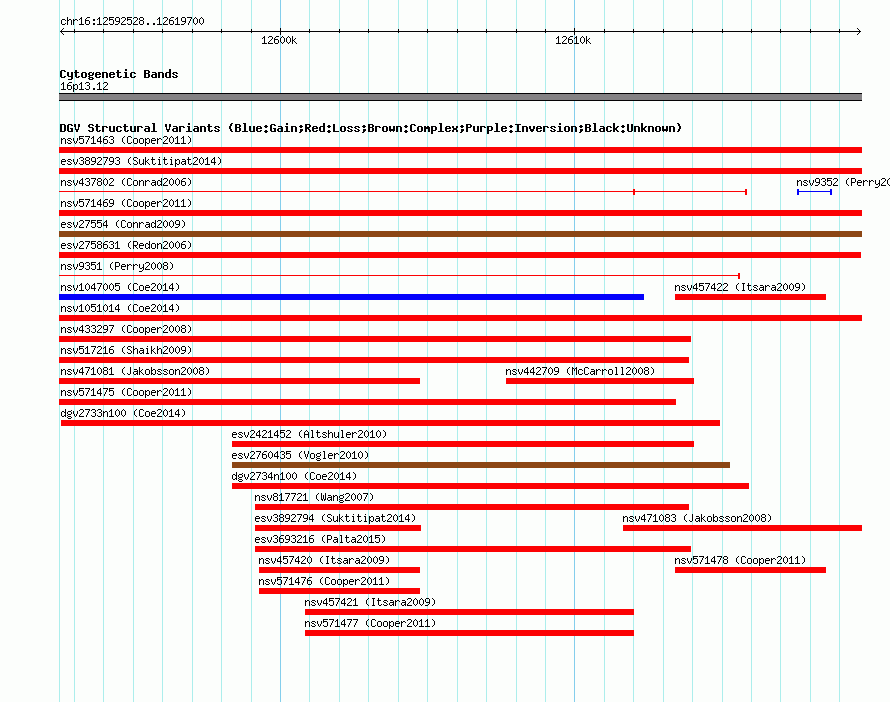Click the nsv571478 red loss bar
The width and height of the screenshot is (890, 702).
[750, 570]
